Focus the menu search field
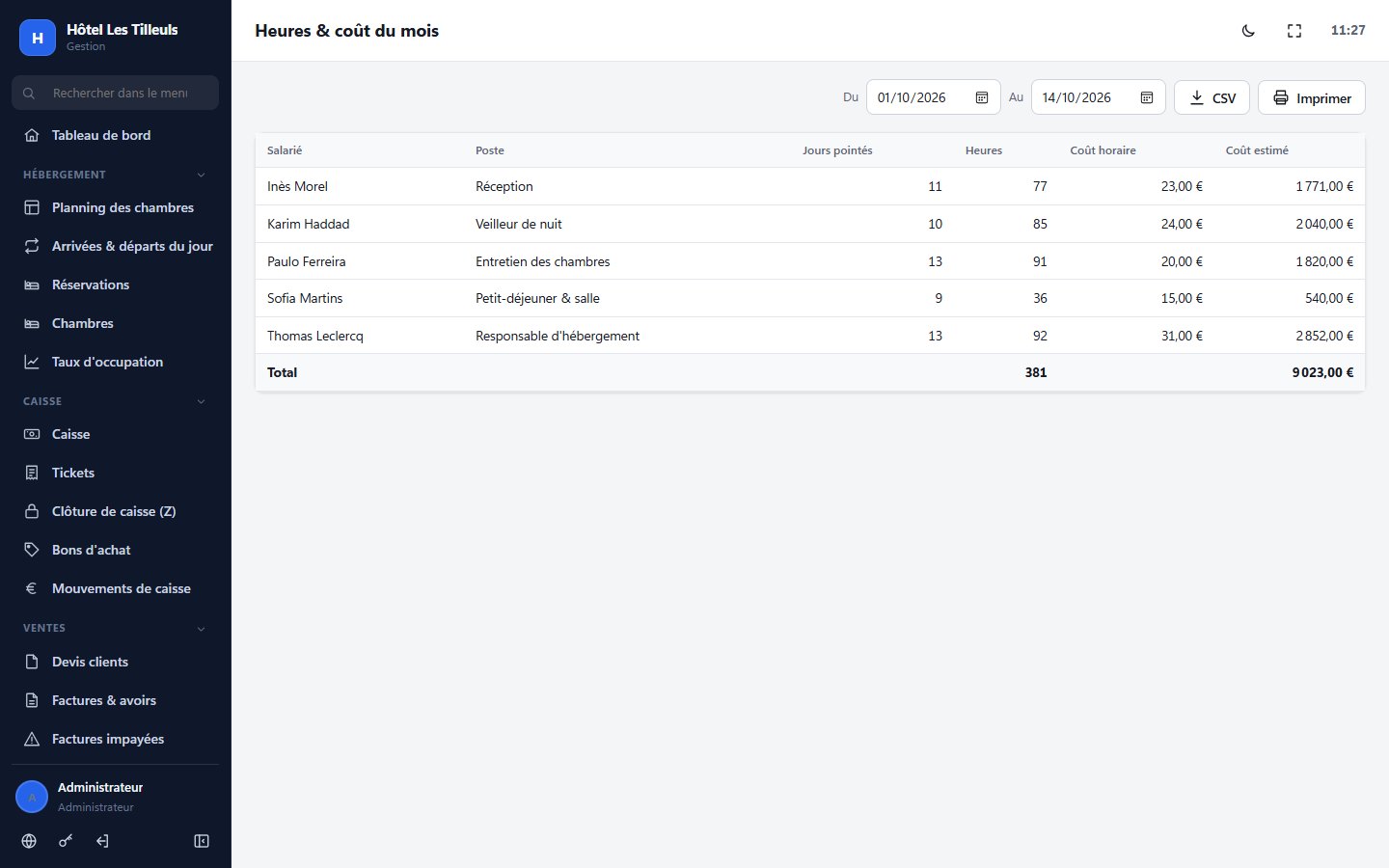This screenshot has width=1389, height=868. pyautogui.click(x=115, y=93)
